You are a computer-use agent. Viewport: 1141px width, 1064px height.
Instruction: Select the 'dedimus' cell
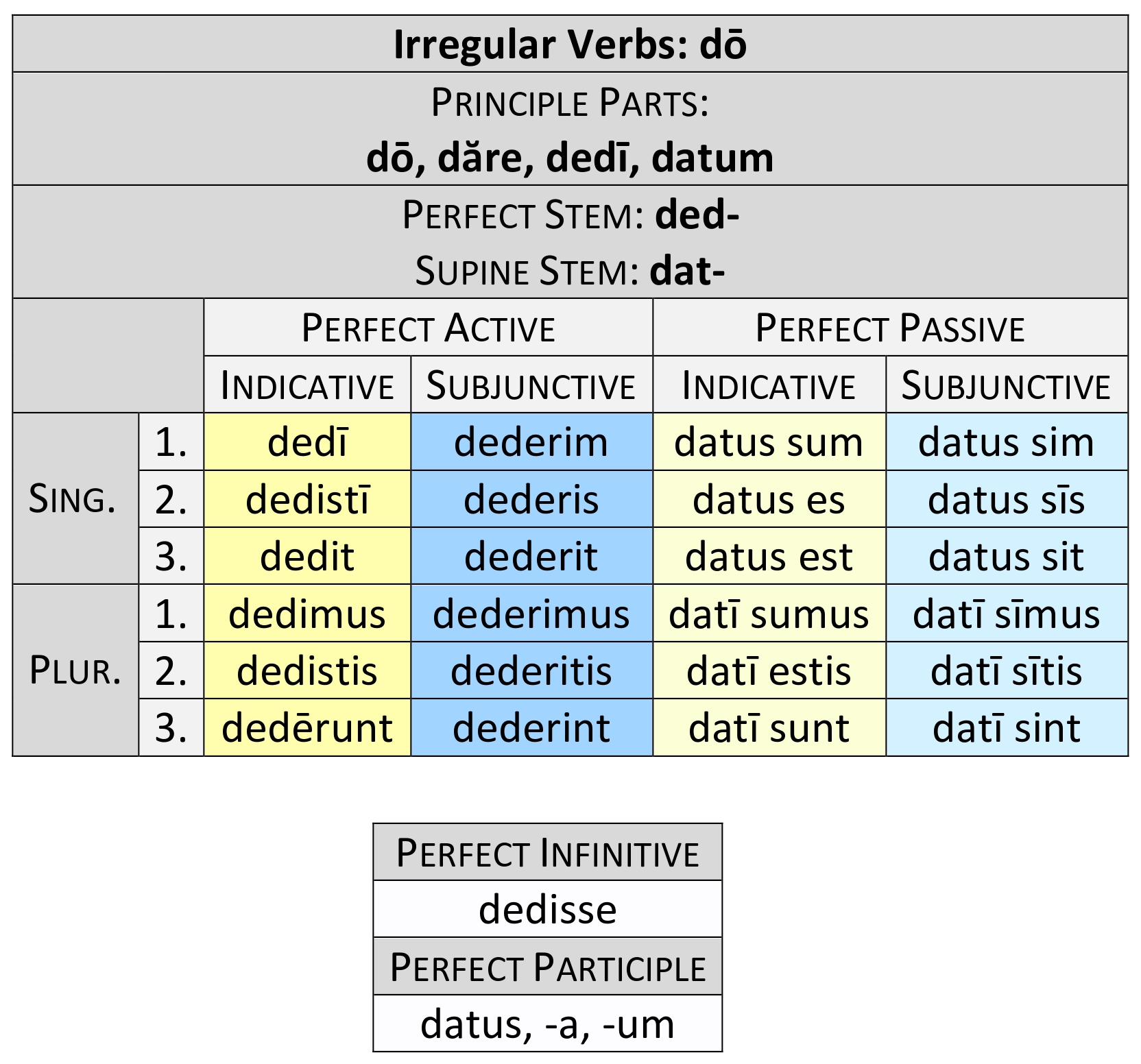tap(307, 614)
